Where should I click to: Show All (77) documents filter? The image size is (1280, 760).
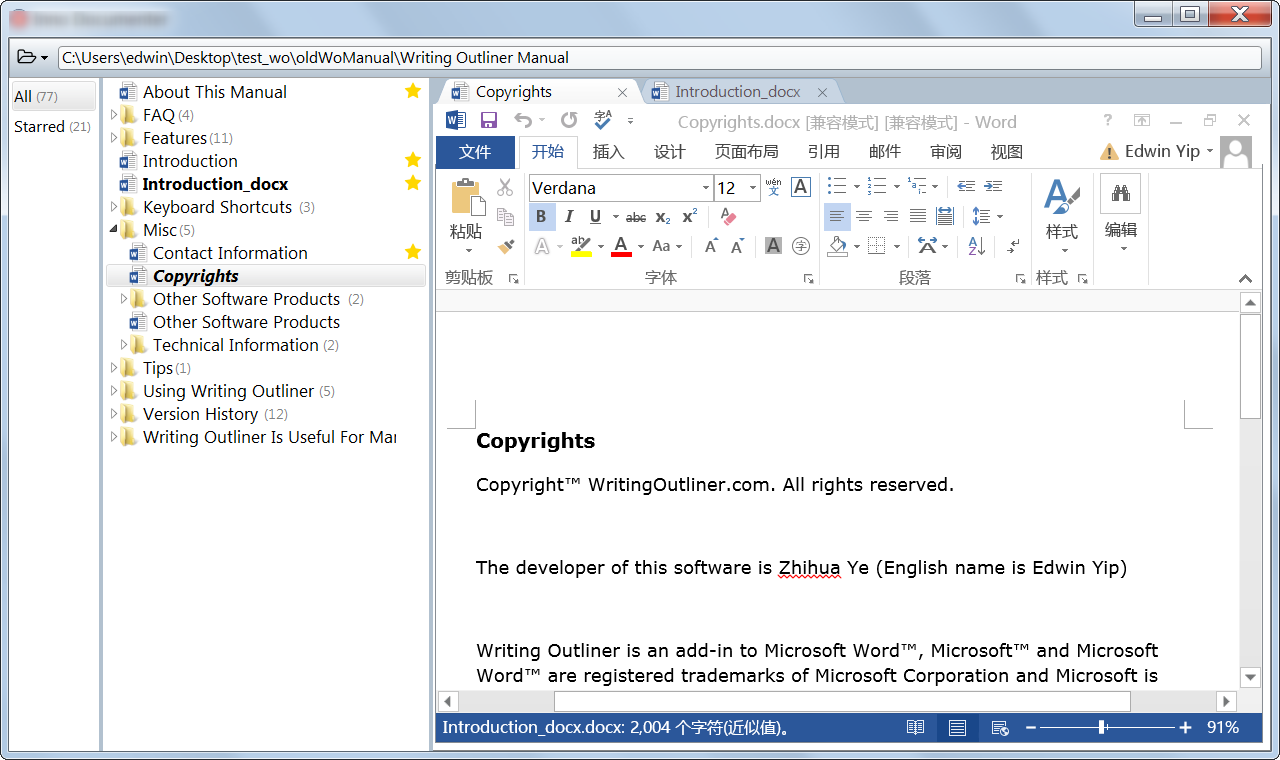(x=54, y=97)
